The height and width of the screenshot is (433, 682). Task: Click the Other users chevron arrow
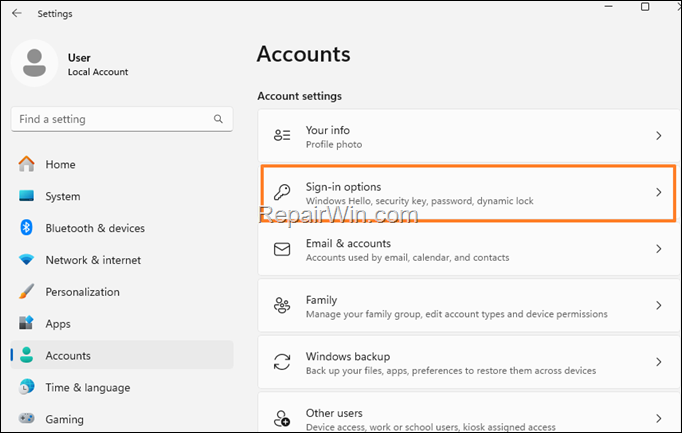(x=659, y=418)
